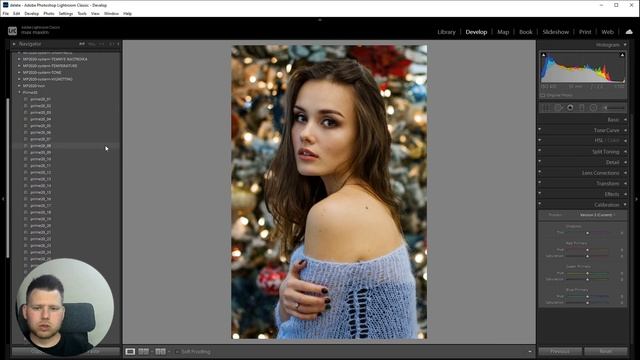Collapse the right panel group arrow
640x360 pixels.
(x=637, y=199)
